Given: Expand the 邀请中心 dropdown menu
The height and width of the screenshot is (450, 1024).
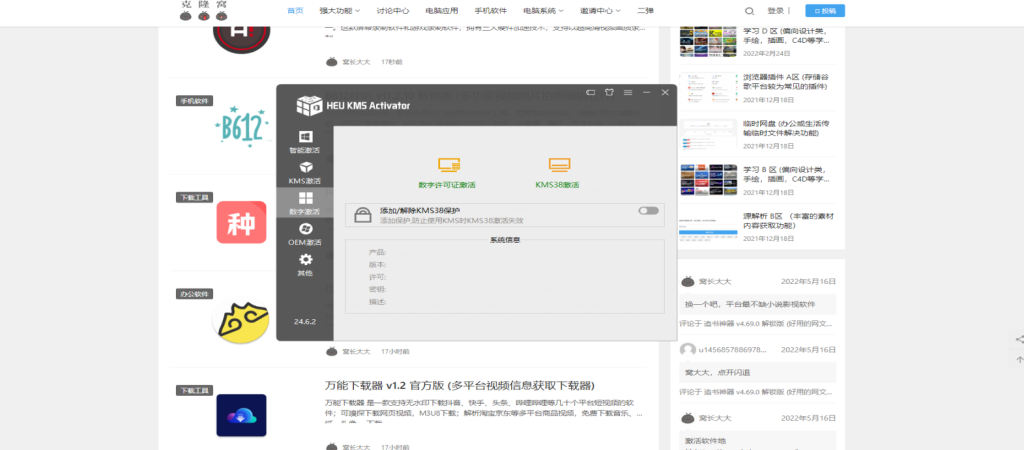Looking at the screenshot, I should coord(600,10).
